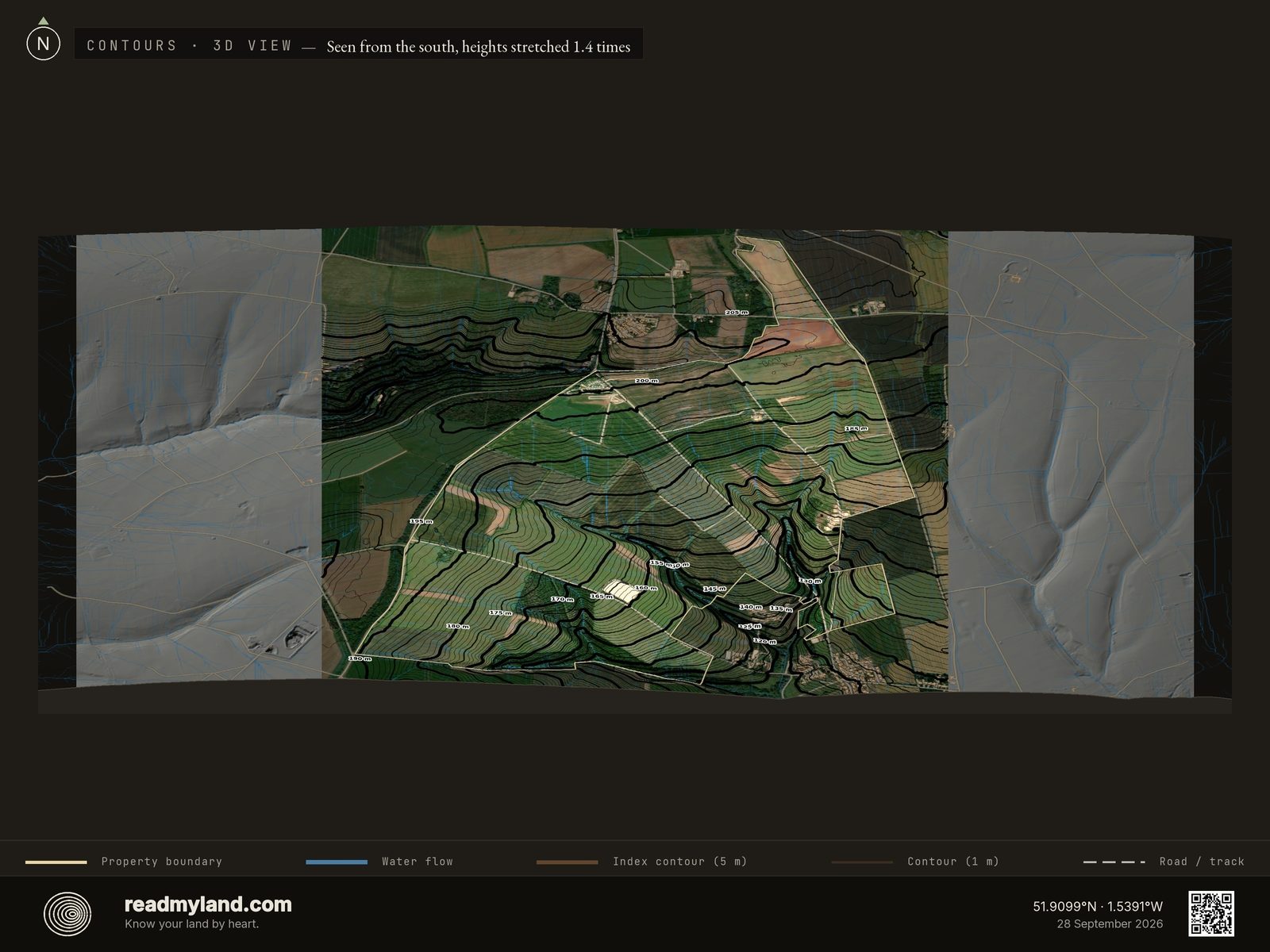
Task: Click the date "28 September 2026"
Action: (x=1110, y=923)
